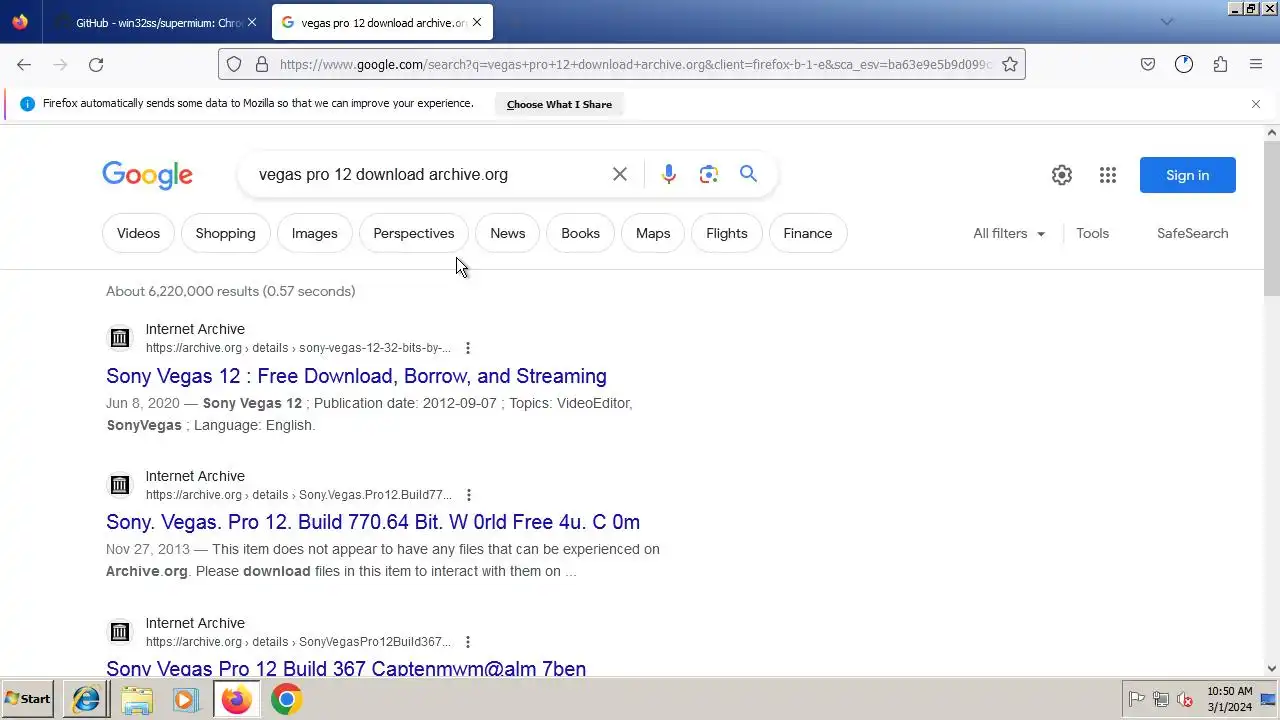Open the site security padlock info
This screenshot has width=1280, height=720.
(x=262, y=64)
